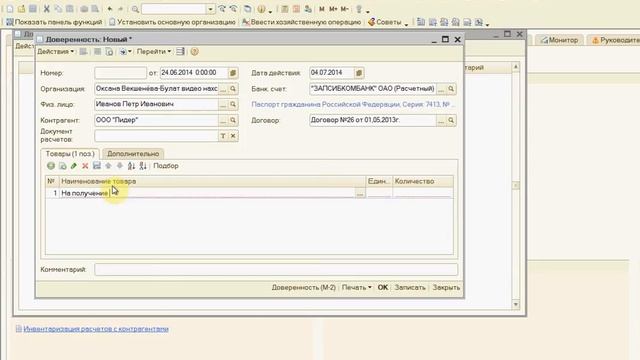Click magnifier next to Физ. лицо field
This screenshot has width=640, height=360.
[x=233, y=104]
